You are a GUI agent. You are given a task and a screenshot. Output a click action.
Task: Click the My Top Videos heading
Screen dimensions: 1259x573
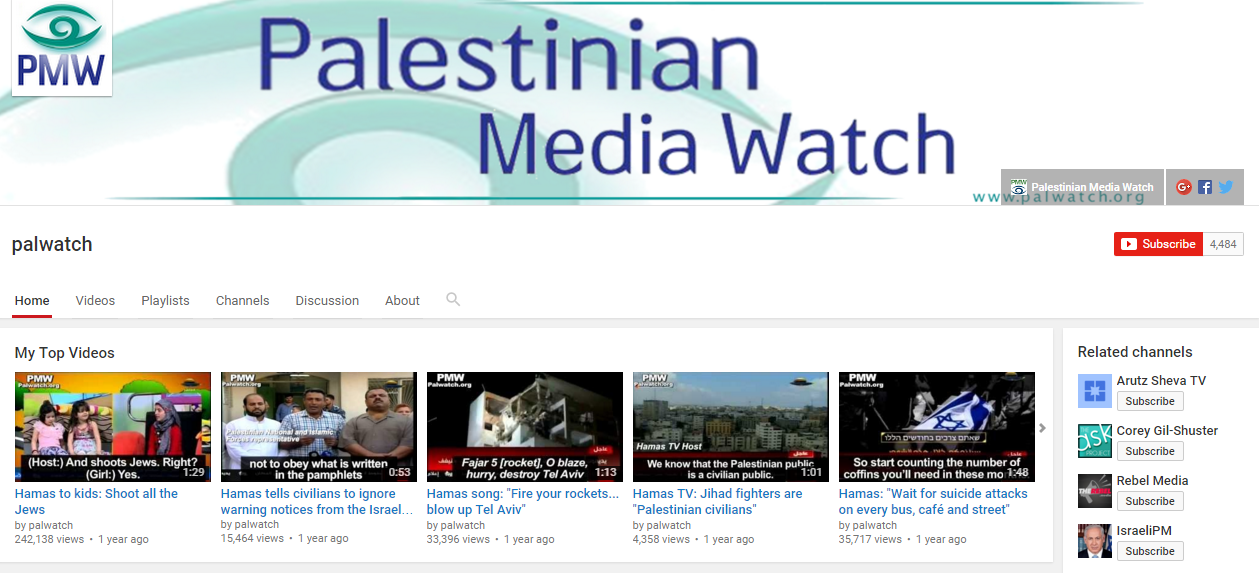click(x=65, y=353)
